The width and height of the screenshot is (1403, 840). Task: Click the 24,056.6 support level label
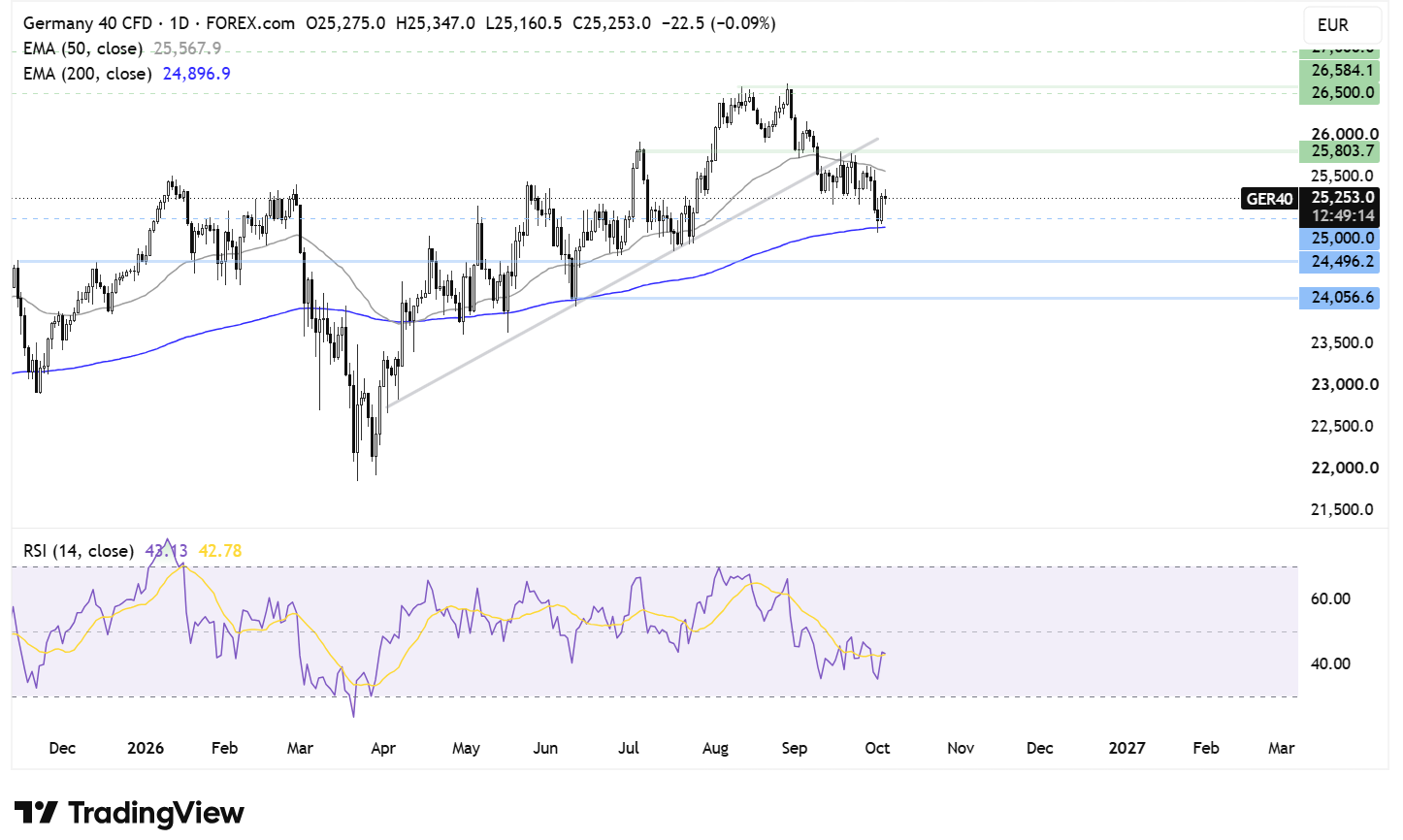[x=1339, y=297]
